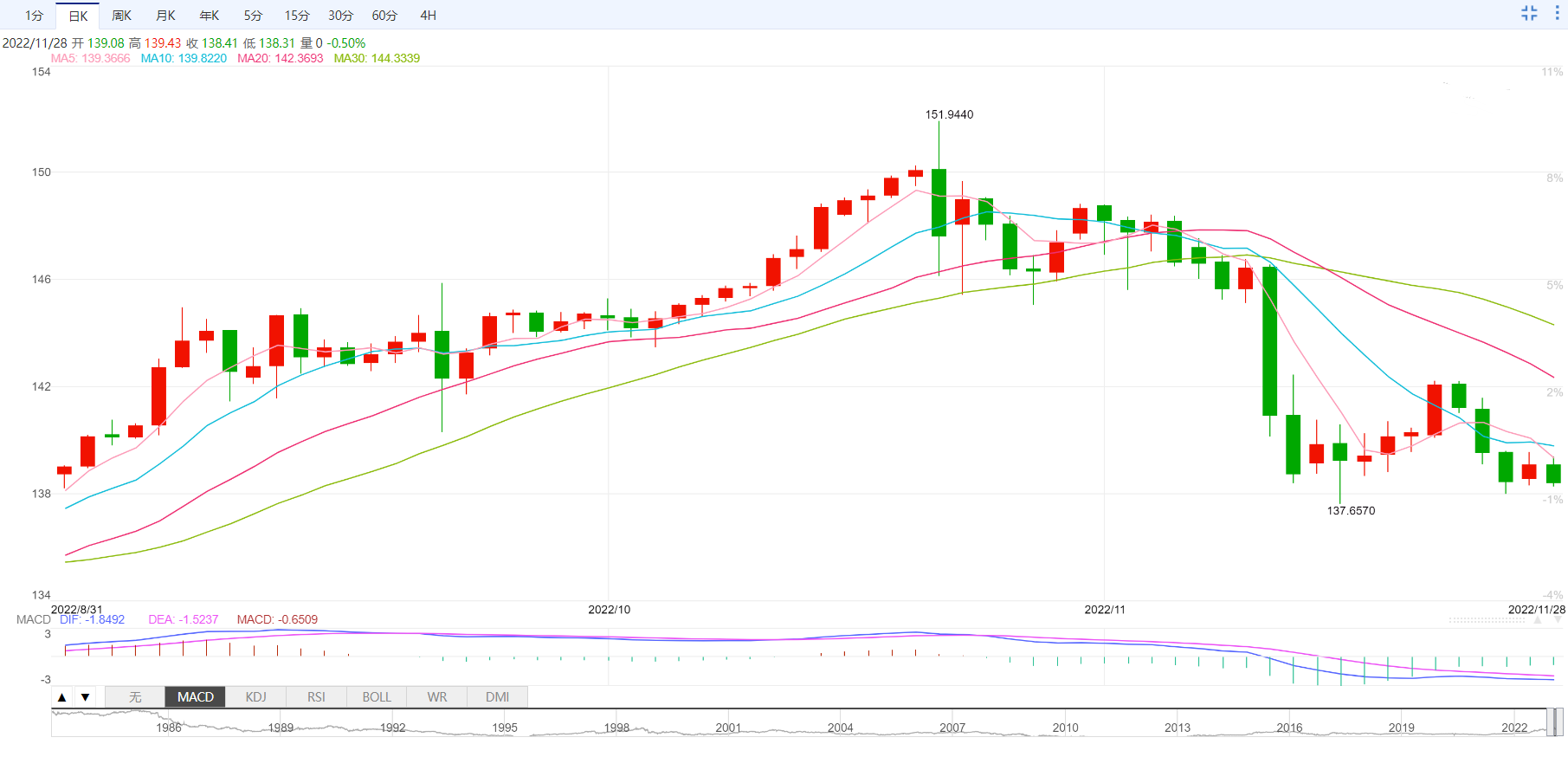Switch to the 1分 timeframe tab

(34, 16)
